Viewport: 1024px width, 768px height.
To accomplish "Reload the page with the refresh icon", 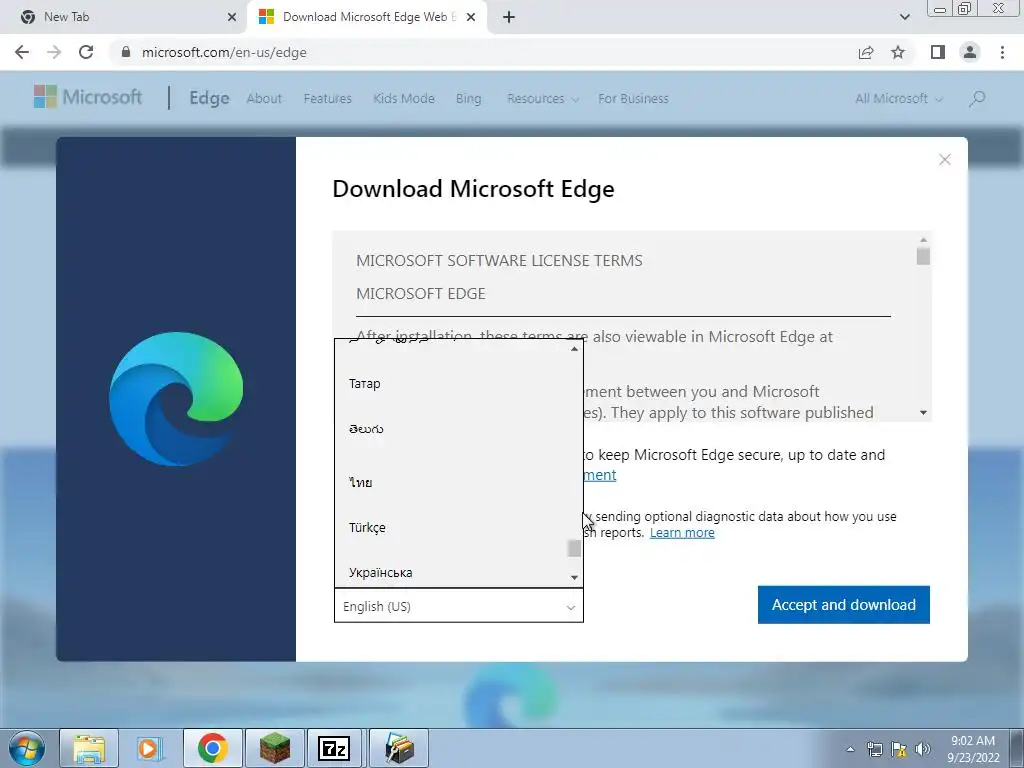I will 86,52.
